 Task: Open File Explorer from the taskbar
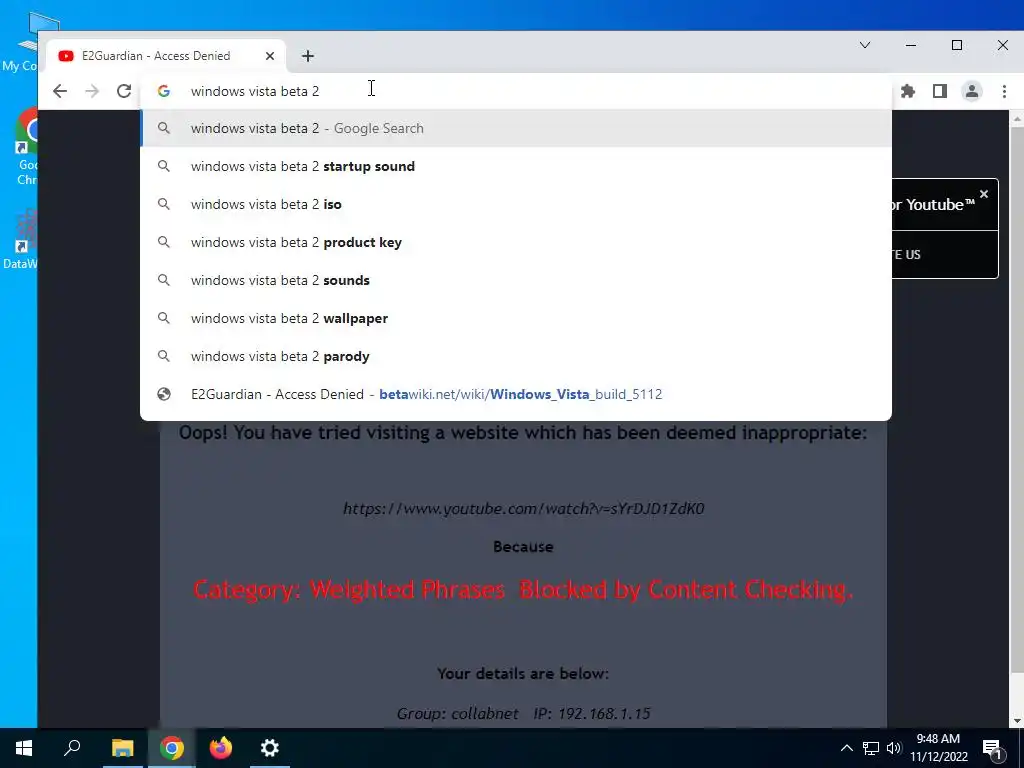pyautogui.click(x=122, y=748)
